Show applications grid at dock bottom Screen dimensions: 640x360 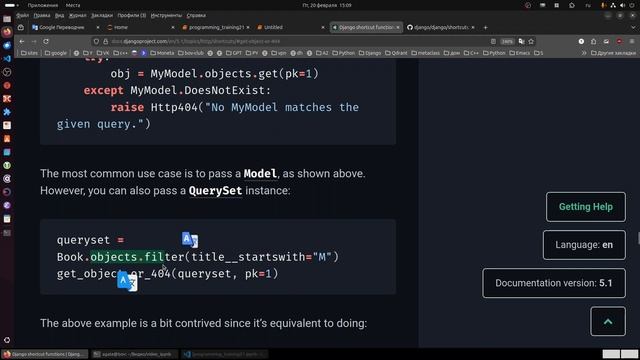point(7,340)
